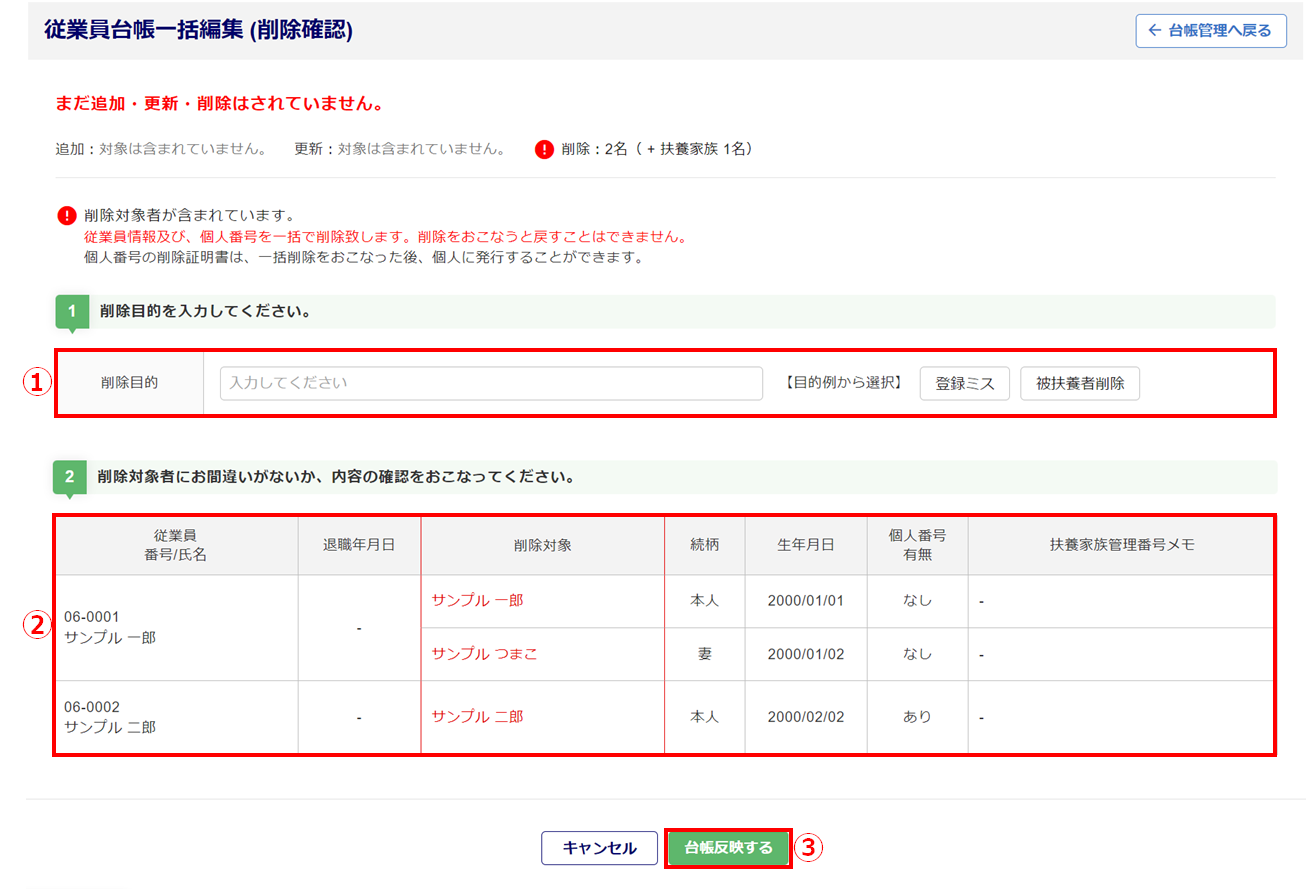
Task: Click employee cell 06-0002 サンプル 二郎
Action: click(110, 717)
